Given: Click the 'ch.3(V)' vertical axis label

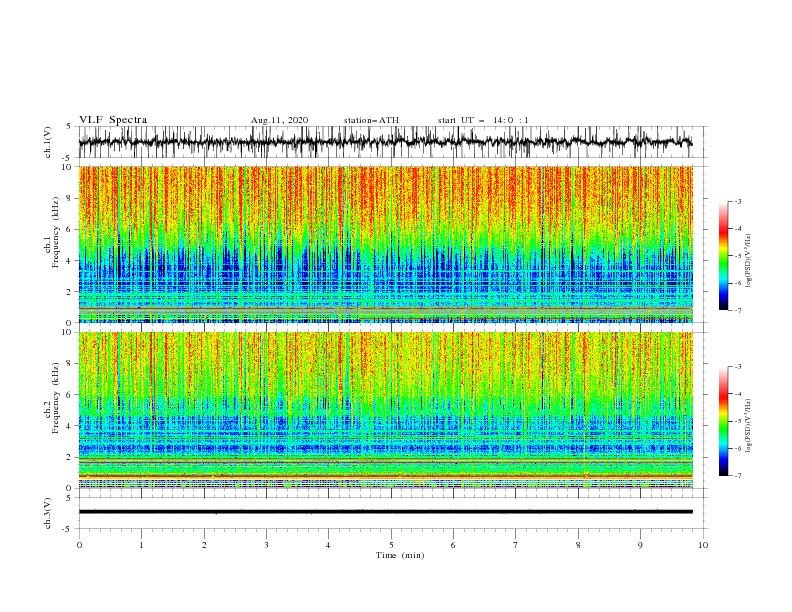Looking at the screenshot, I should click(48, 513).
